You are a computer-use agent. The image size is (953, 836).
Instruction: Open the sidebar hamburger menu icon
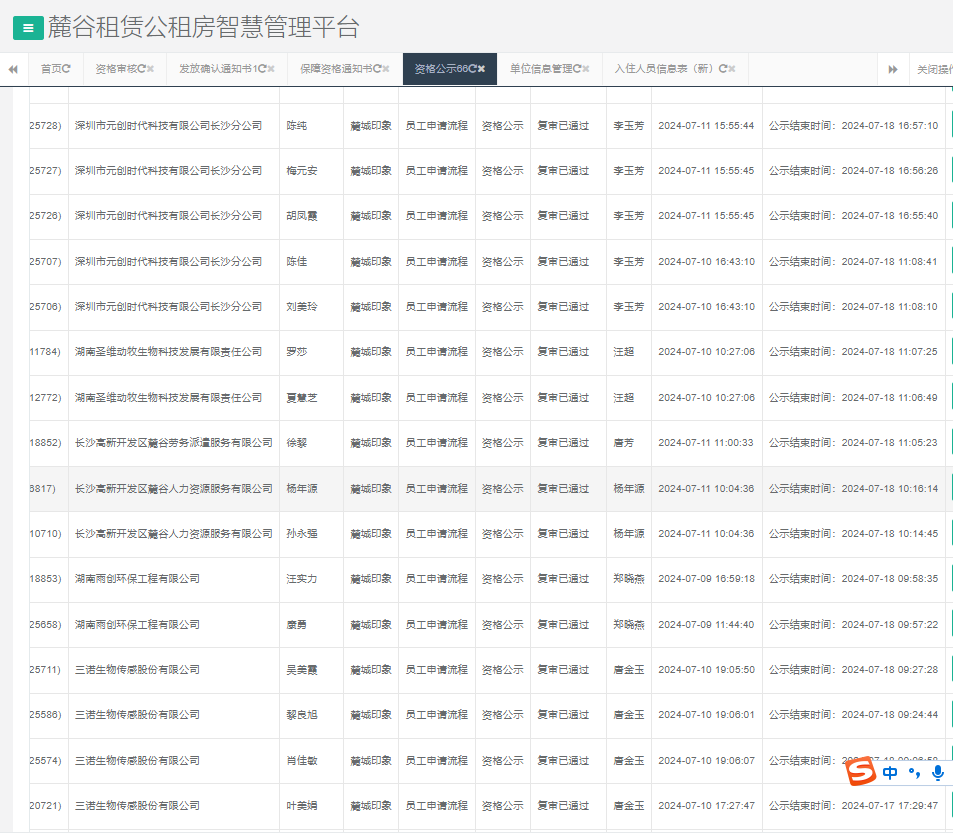tap(26, 27)
